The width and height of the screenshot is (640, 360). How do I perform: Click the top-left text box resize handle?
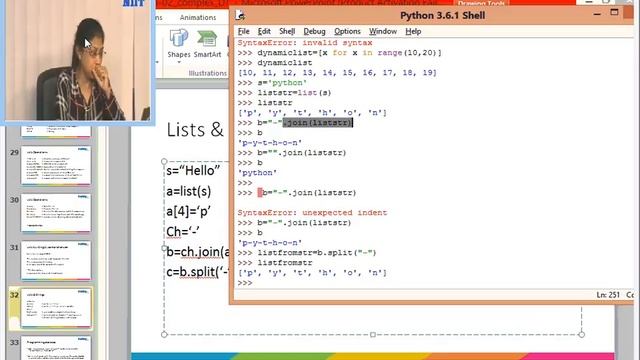164,162
